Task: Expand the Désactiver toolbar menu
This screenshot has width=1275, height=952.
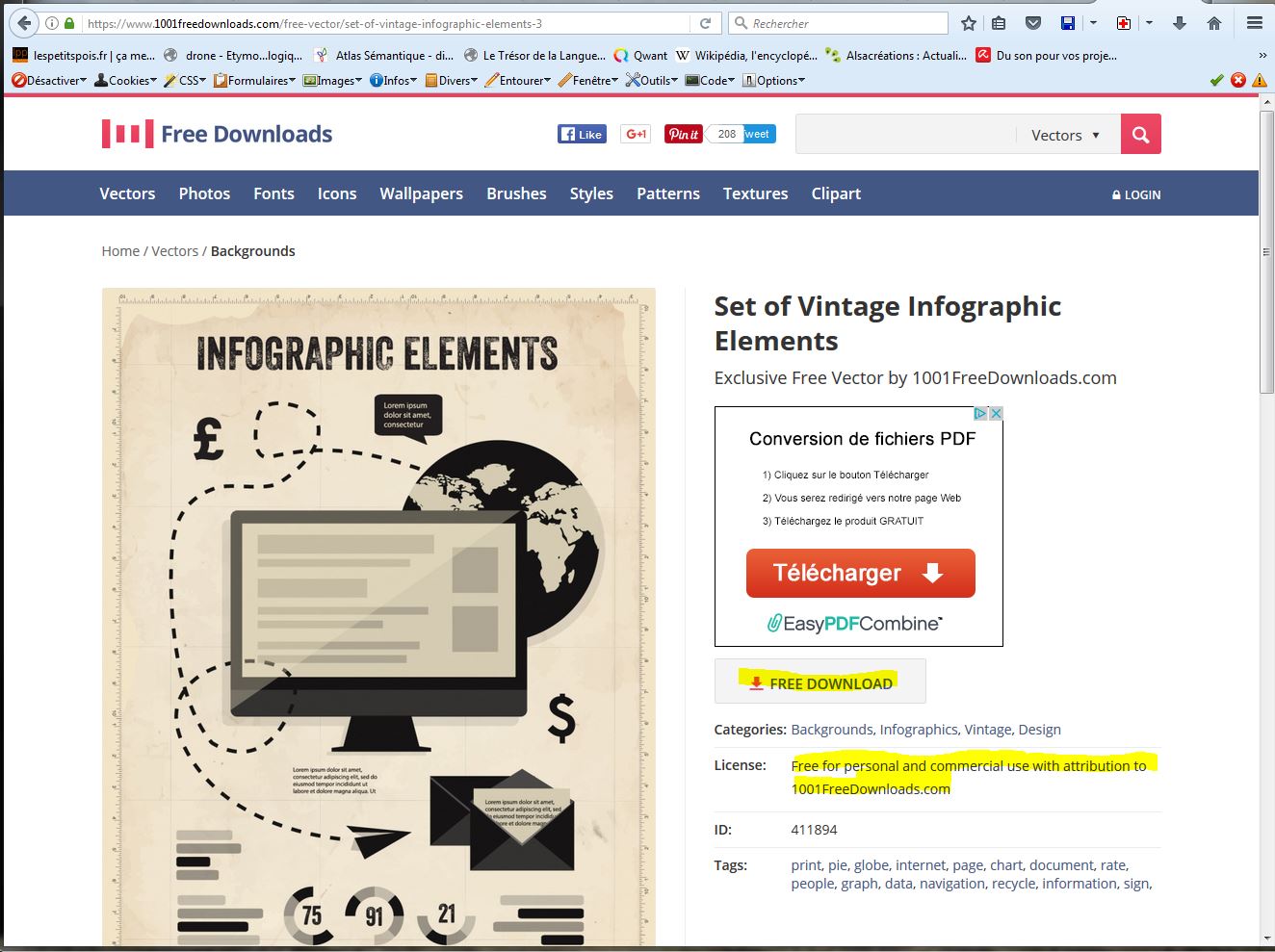Action: click(50, 81)
